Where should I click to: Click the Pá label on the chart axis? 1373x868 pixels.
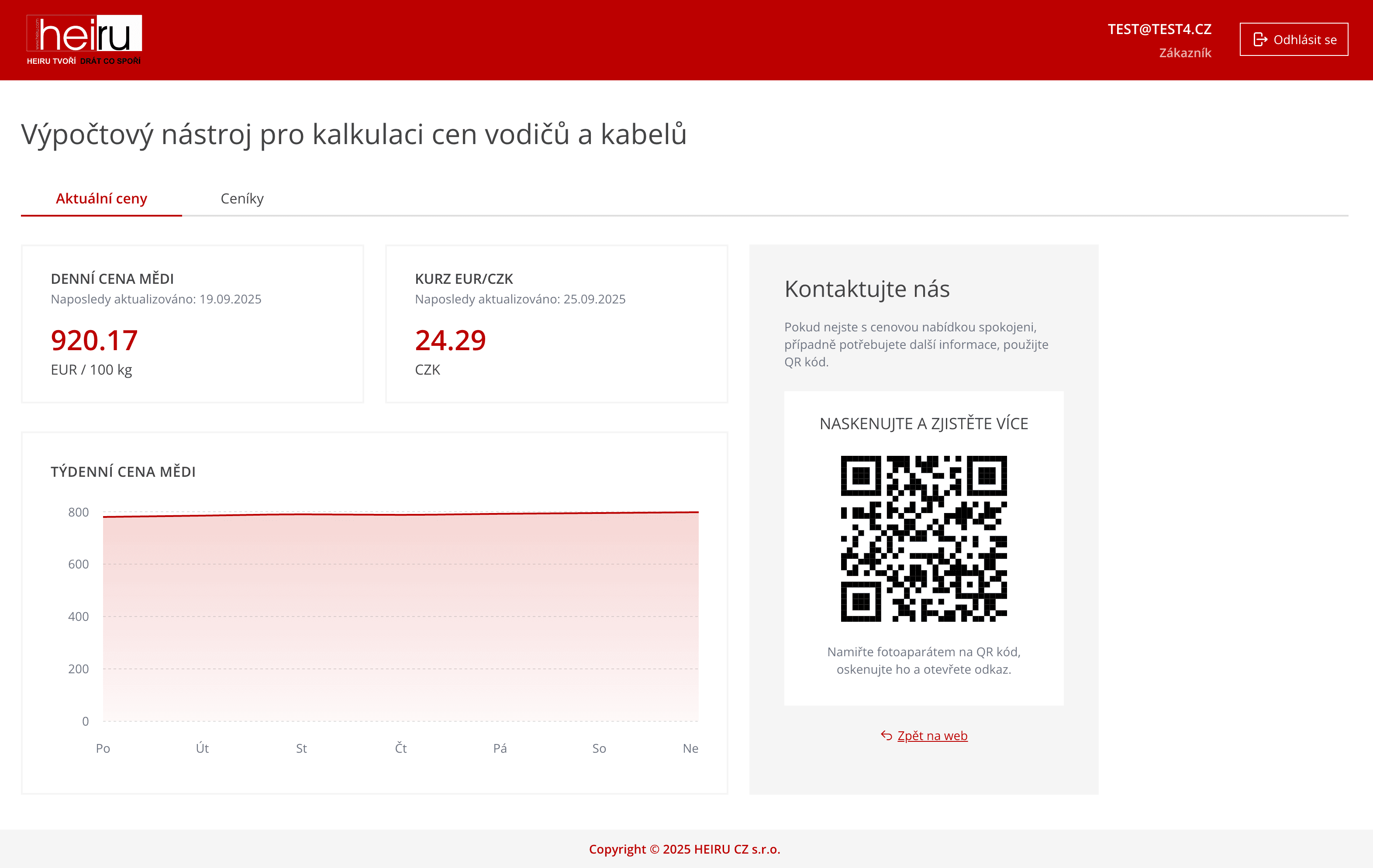tap(500, 748)
